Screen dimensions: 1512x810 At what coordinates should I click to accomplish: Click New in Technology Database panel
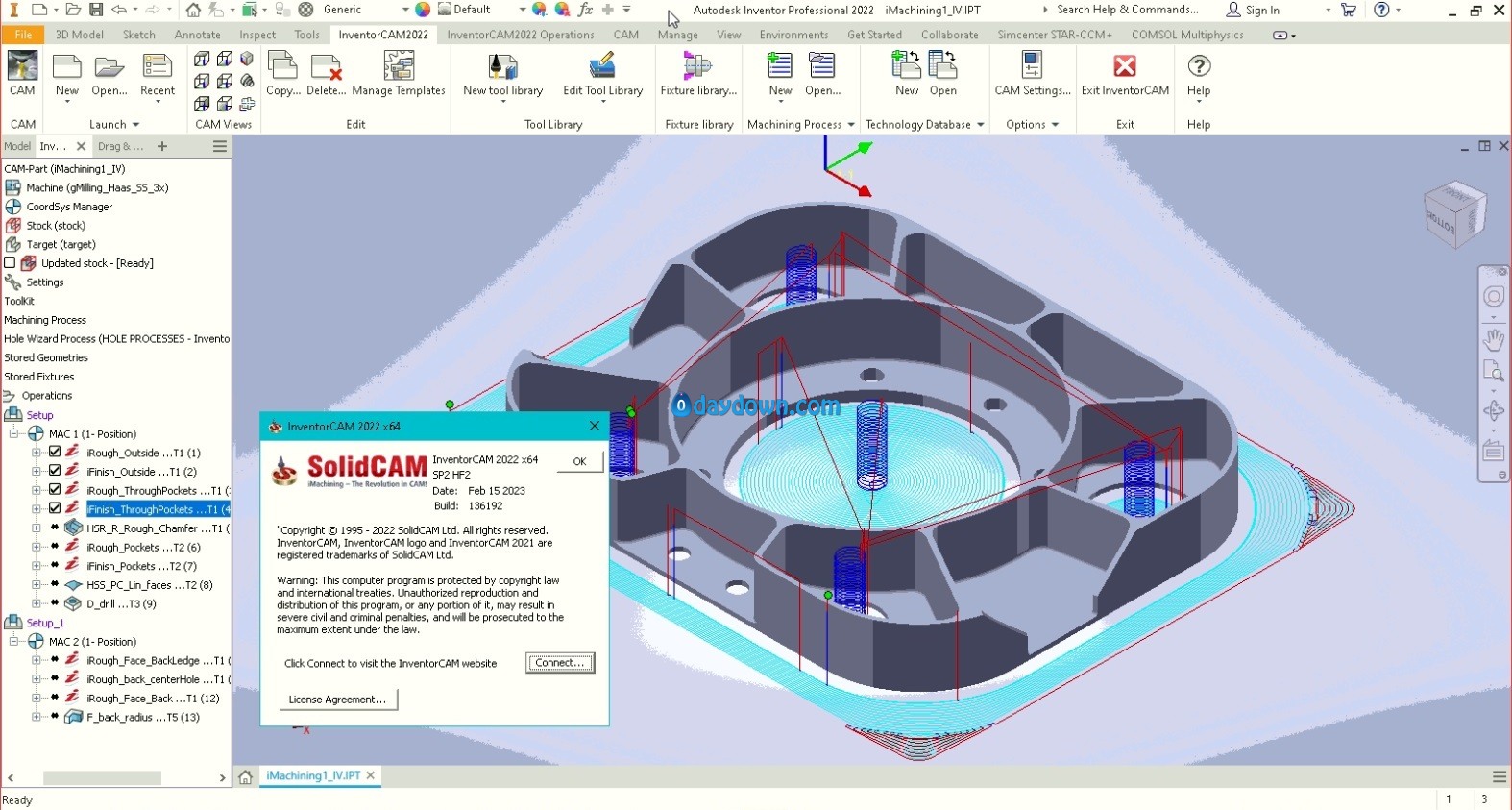coord(907,75)
